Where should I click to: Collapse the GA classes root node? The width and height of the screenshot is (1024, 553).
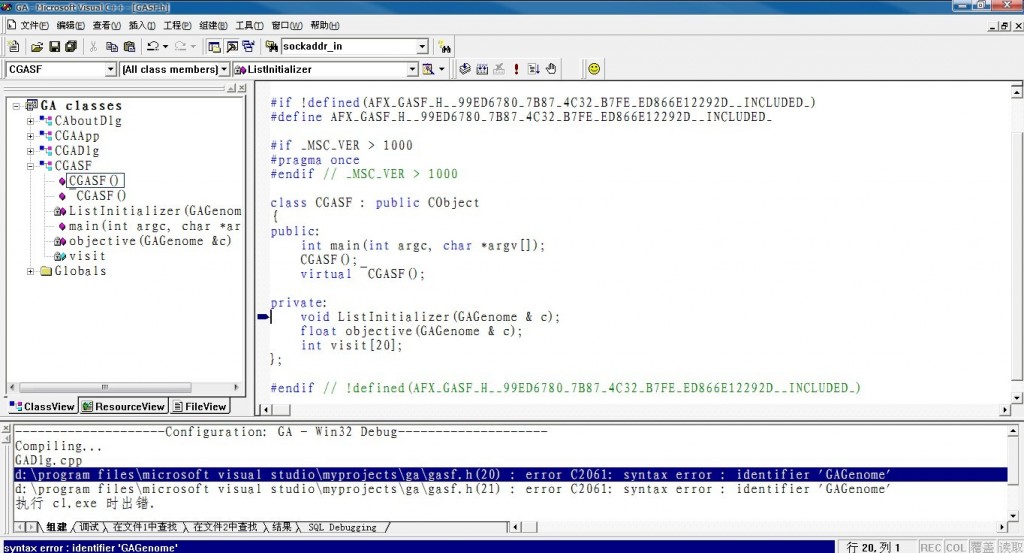[16, 106]
